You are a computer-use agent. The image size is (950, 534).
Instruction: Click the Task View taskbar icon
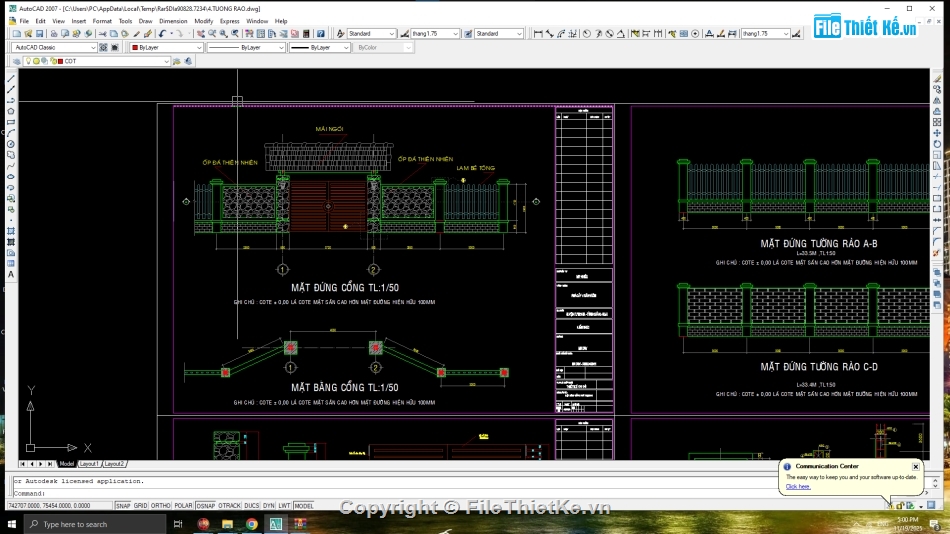click(x=178, y=524)
